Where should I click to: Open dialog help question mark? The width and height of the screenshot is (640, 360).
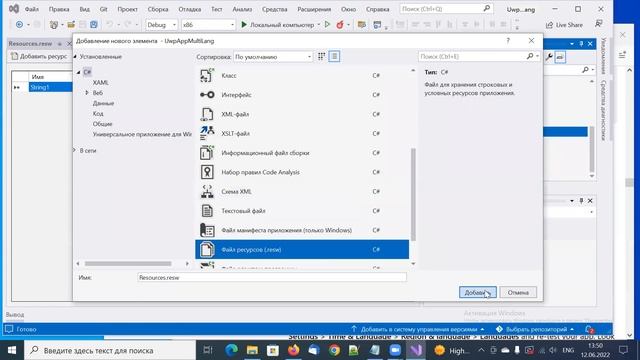click(x=508, y=40)
